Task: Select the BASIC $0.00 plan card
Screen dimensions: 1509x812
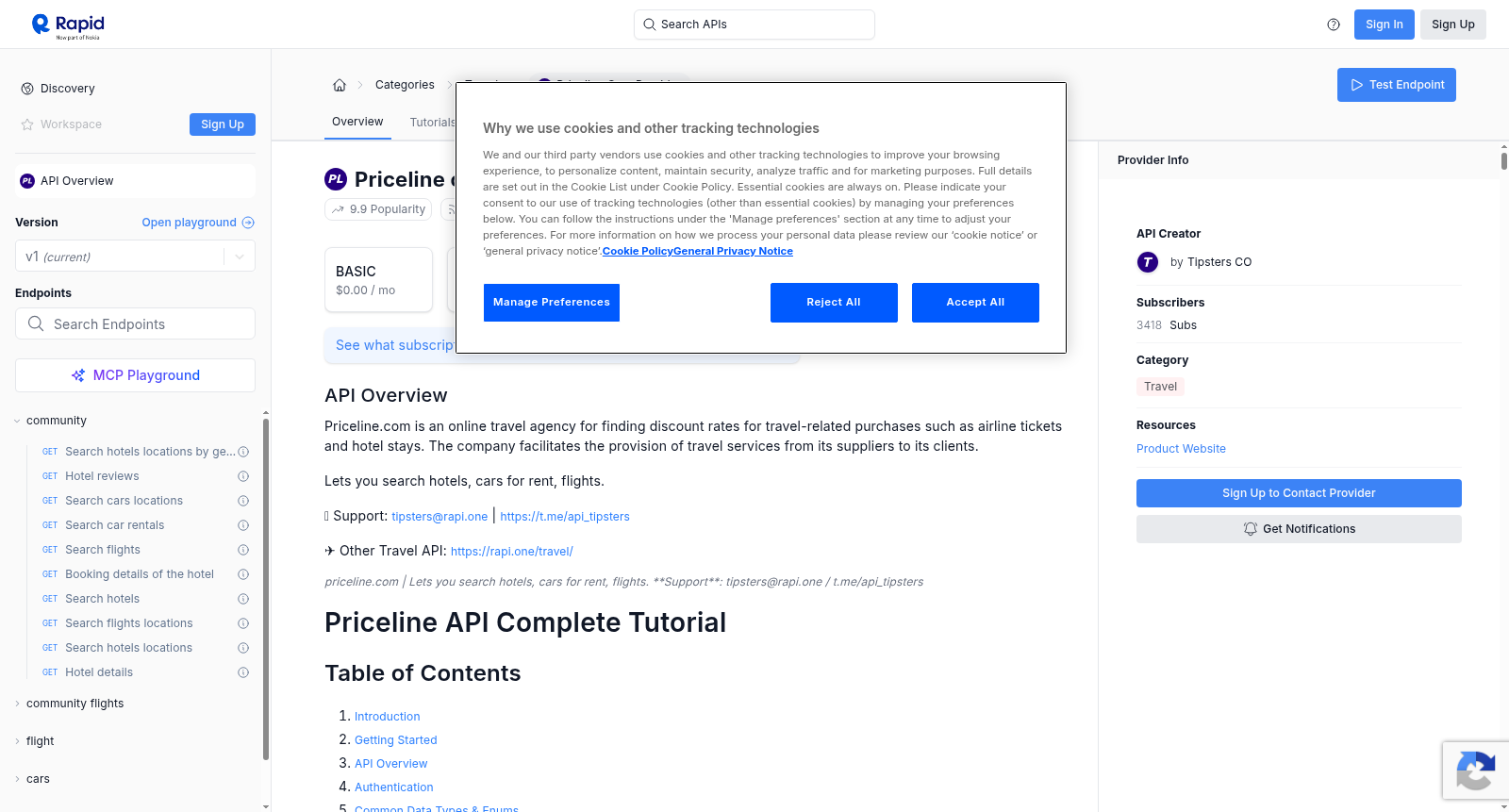Action: tap(378, 280)
